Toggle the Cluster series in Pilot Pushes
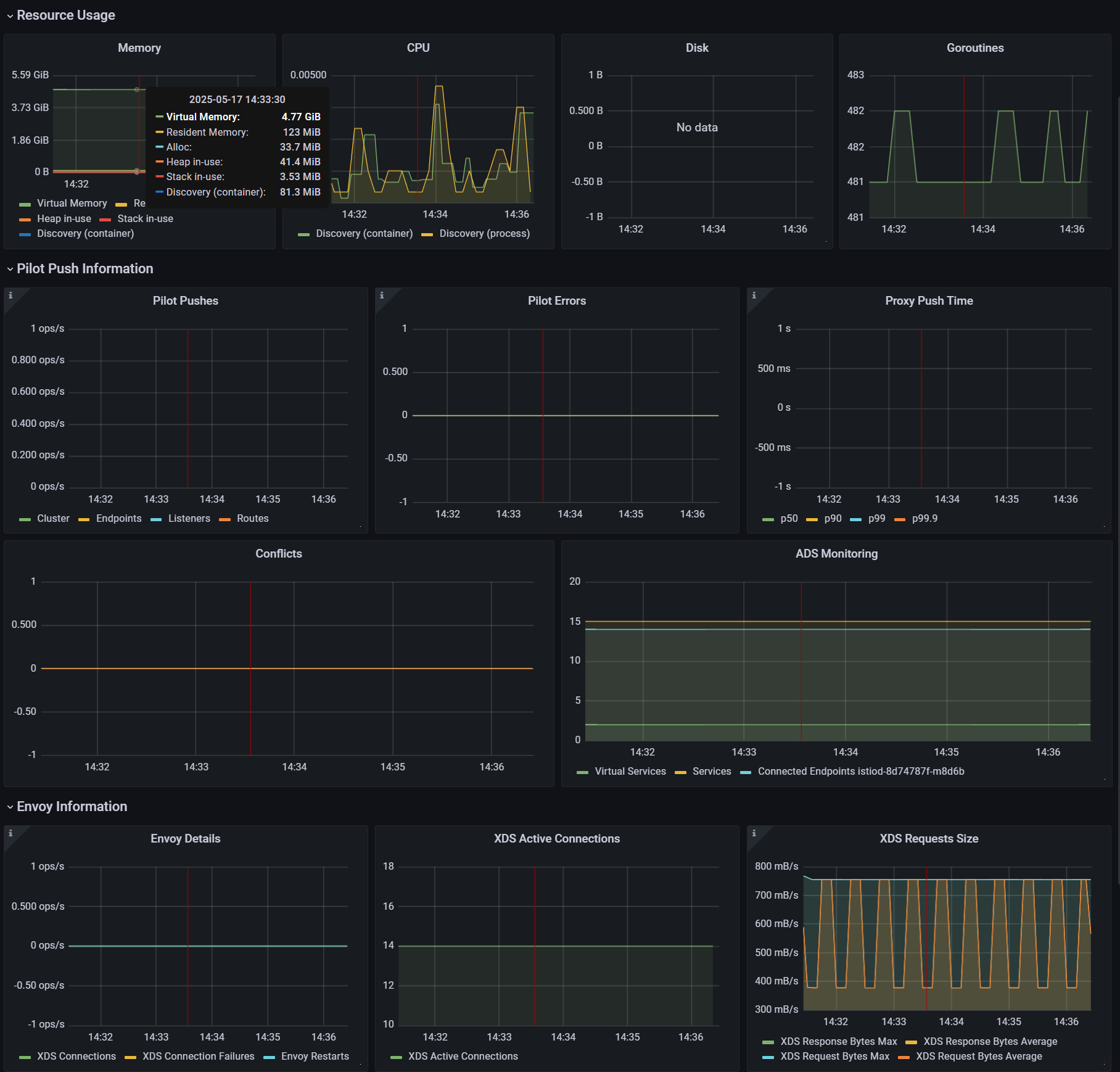This screenshot has height=1072, width=1120. click(x=53, y=519)
